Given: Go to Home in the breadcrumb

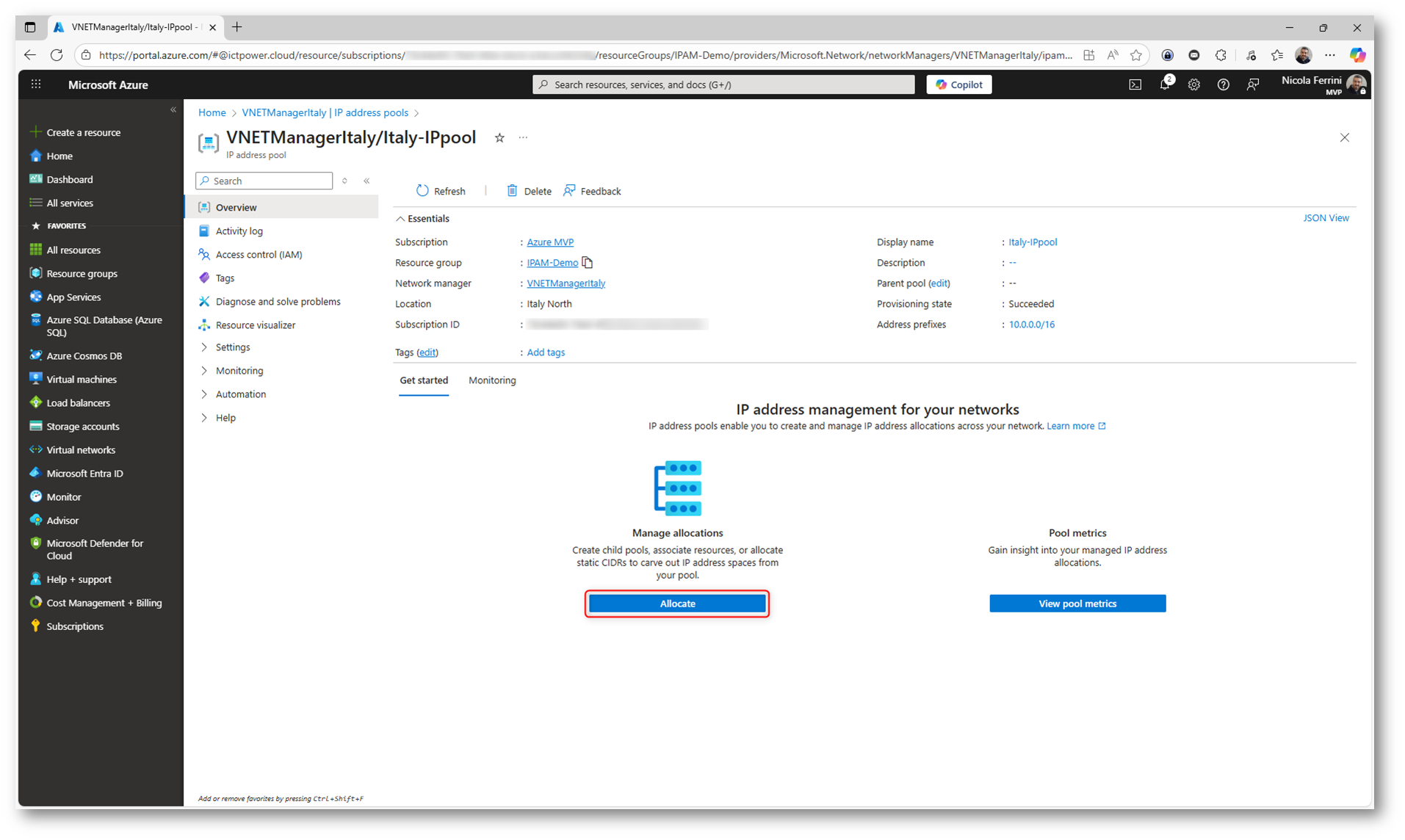Looking at the screenshot, I should click(212, 112).
